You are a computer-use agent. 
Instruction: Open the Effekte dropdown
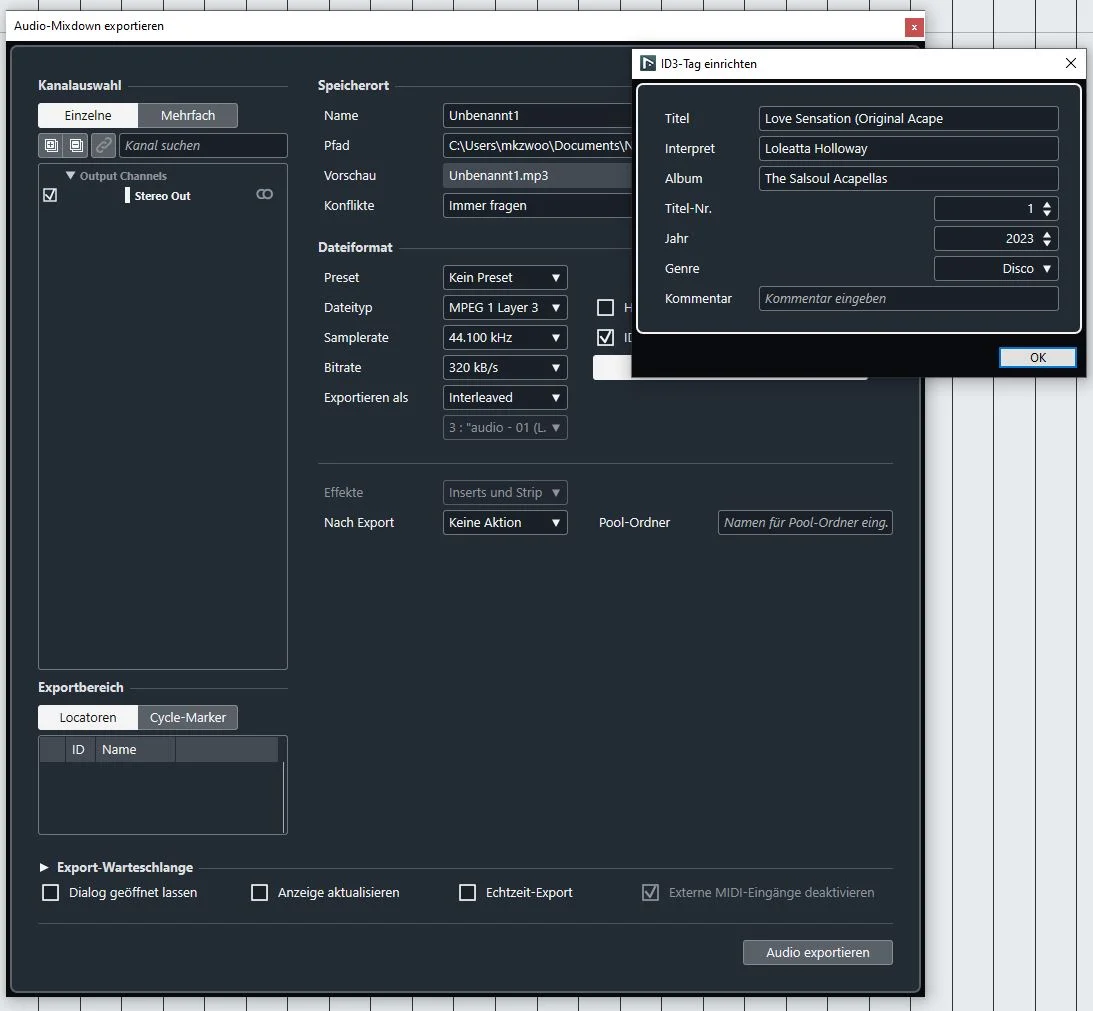pyautogui.click(x=505, y=492)
